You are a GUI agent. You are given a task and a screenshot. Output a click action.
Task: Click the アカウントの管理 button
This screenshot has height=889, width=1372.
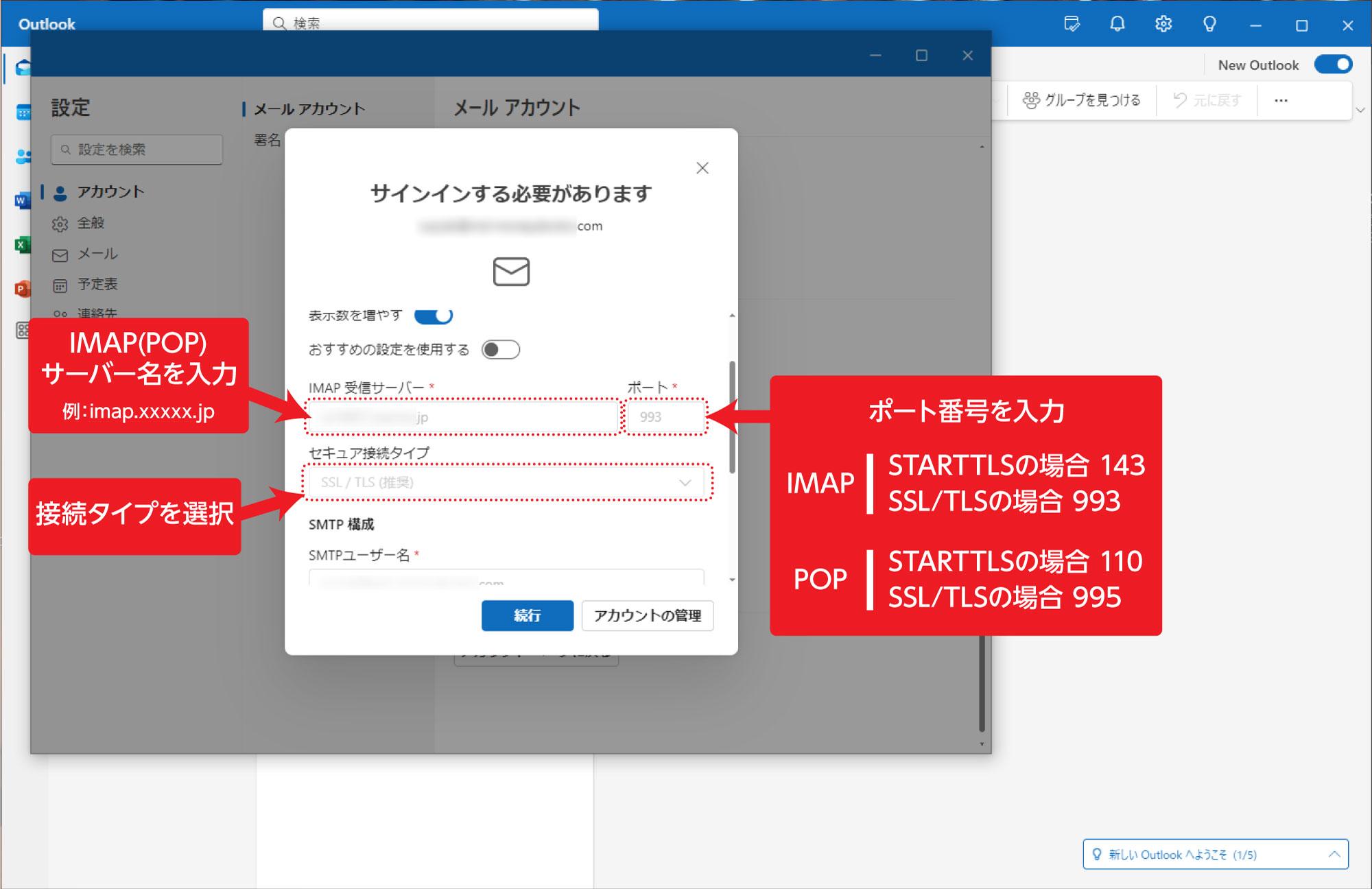[647, 616]
